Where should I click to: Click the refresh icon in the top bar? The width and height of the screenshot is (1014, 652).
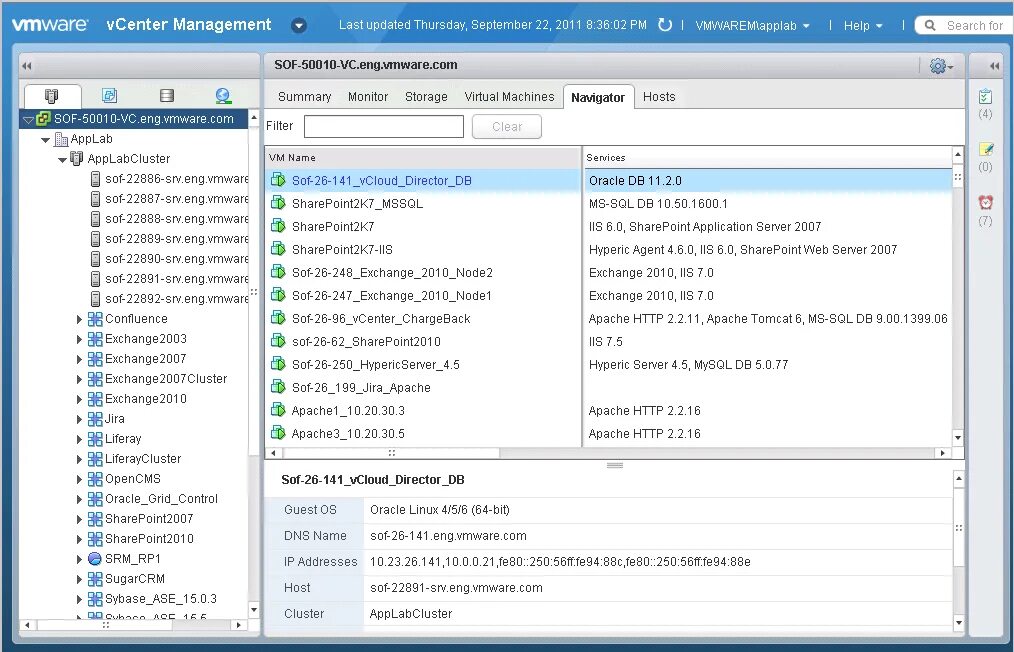point(667,25)
